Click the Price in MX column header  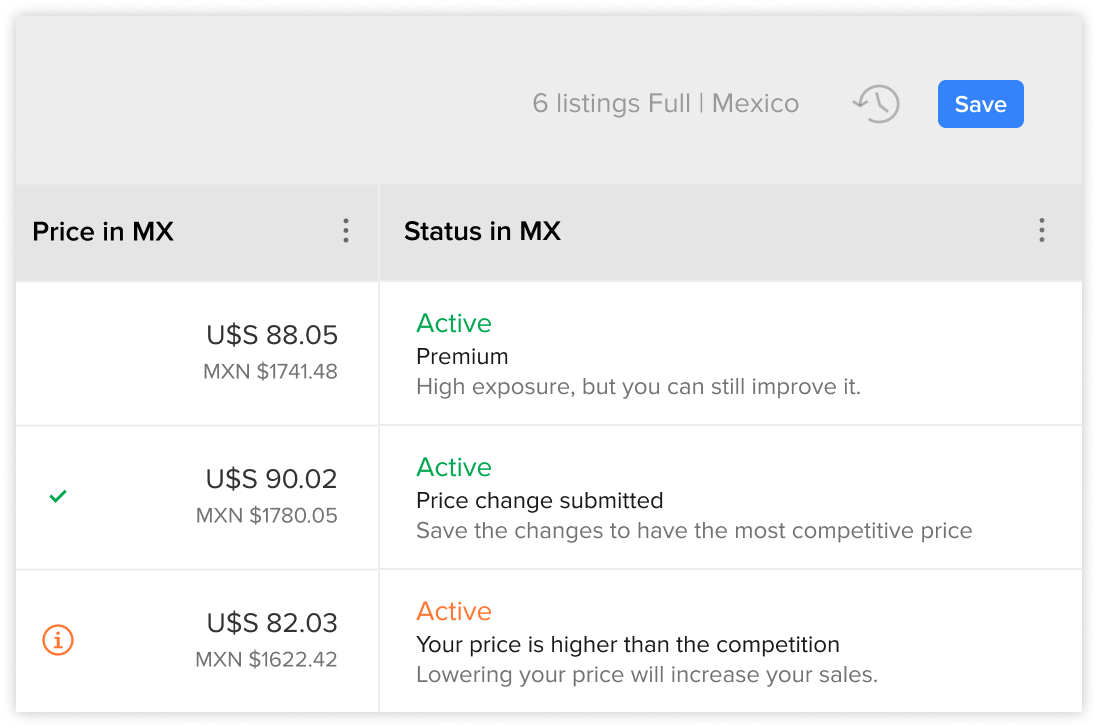(103, 231)
